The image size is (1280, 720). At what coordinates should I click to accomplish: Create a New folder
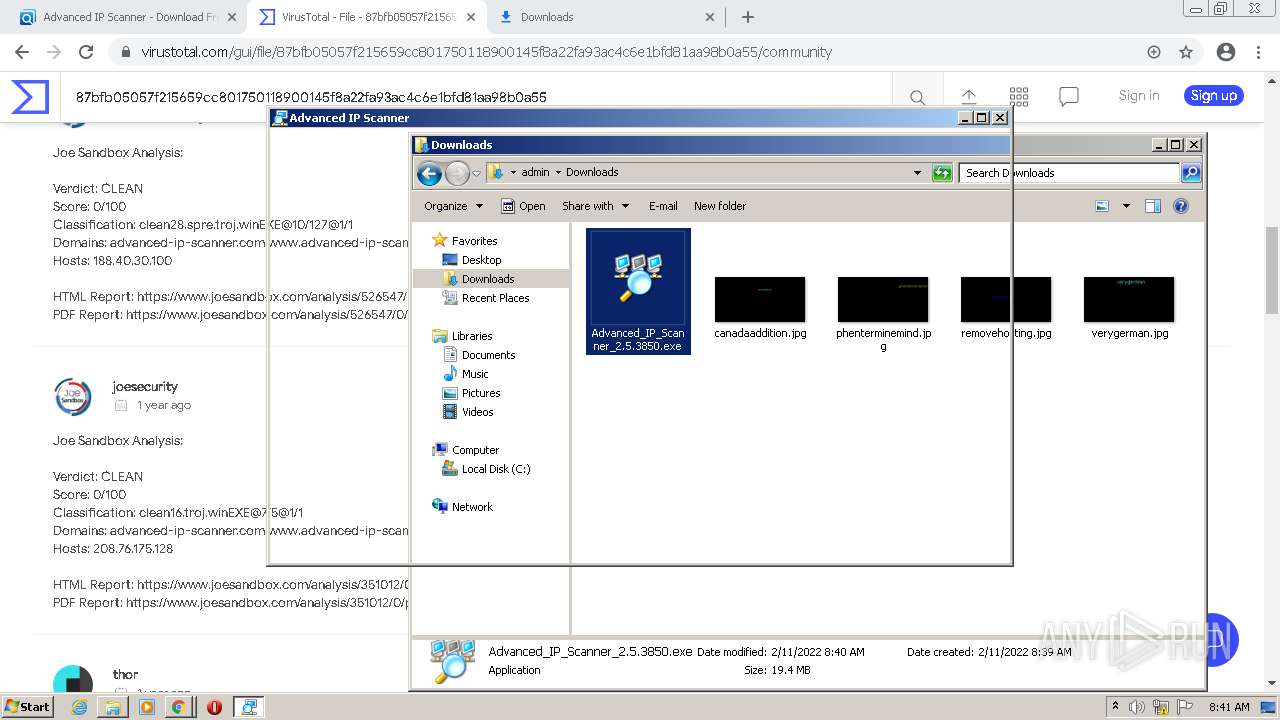coord(720,206)
